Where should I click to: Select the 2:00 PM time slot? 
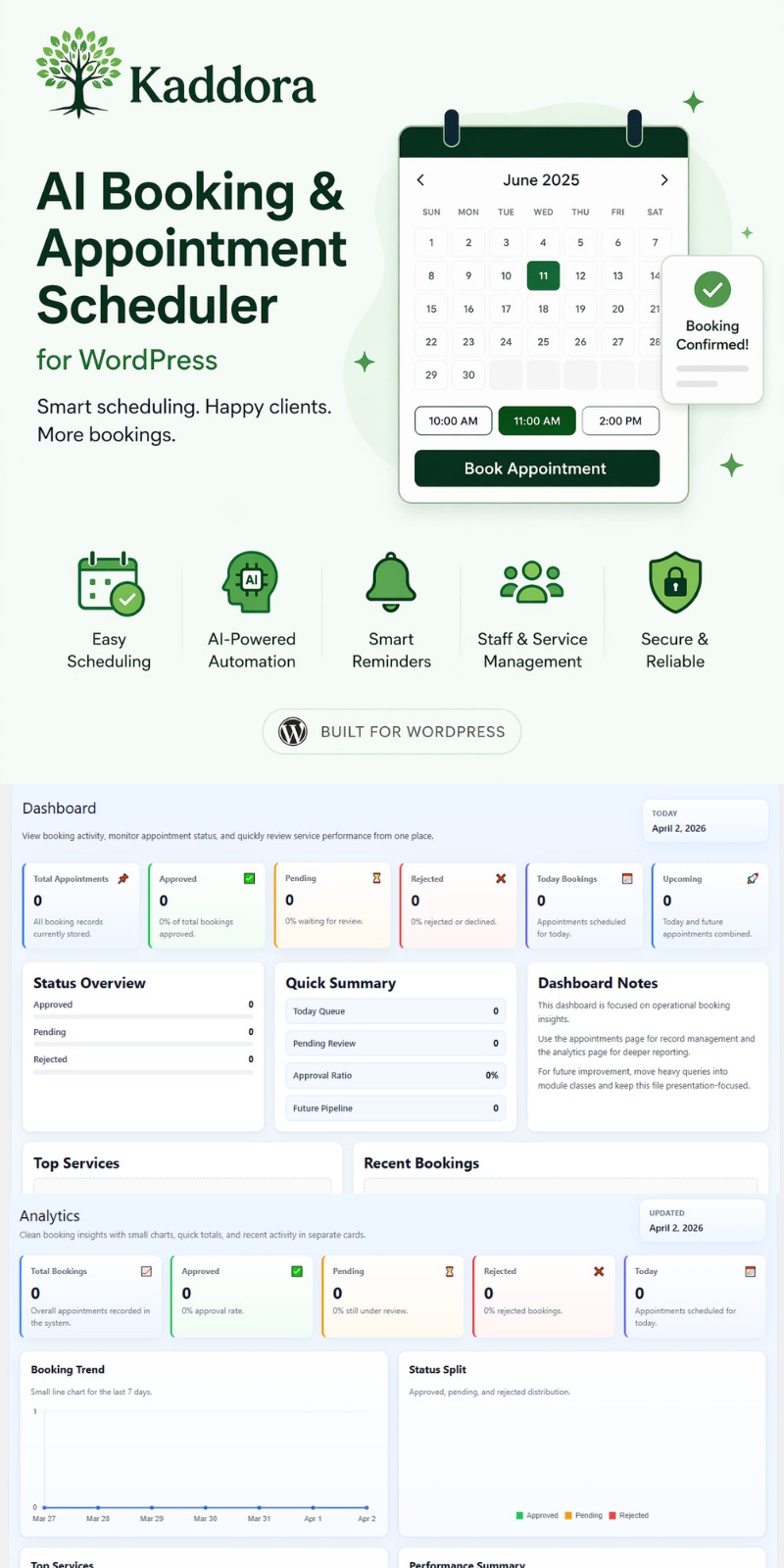click(620, 420)
